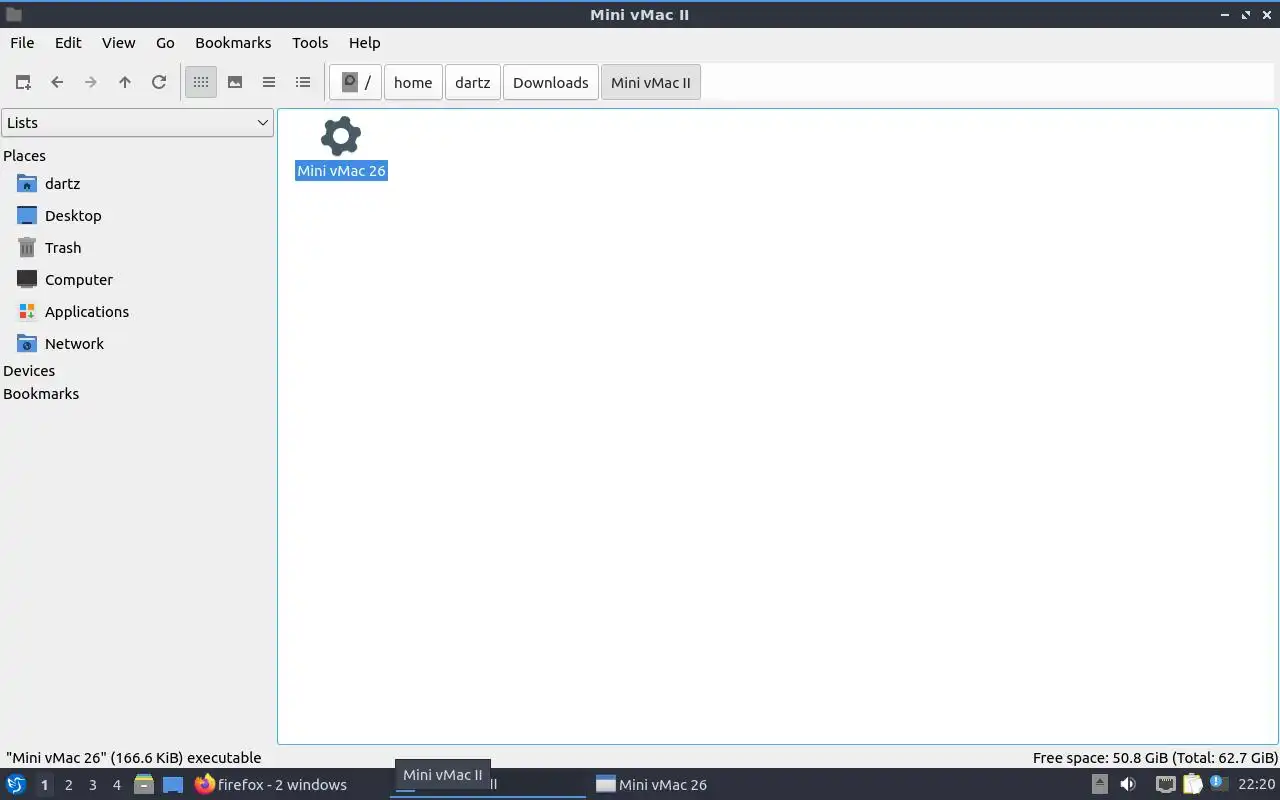
Task: Open the Help menu
Action: coord(364,43)
